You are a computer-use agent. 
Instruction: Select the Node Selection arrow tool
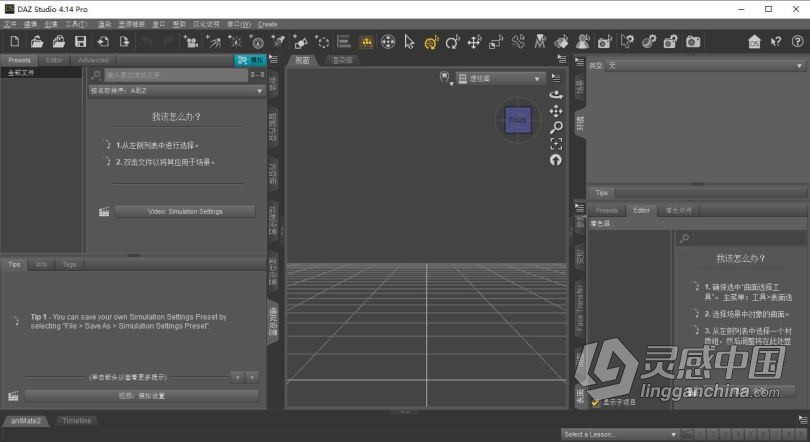409,41
